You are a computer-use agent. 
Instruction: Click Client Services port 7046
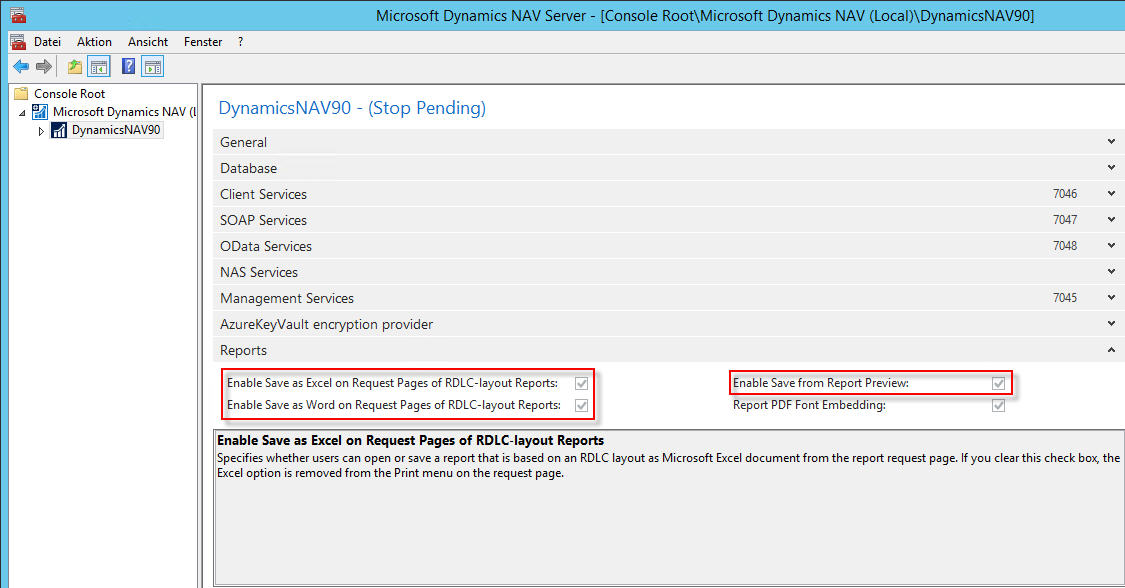(x=1065, y=194)
